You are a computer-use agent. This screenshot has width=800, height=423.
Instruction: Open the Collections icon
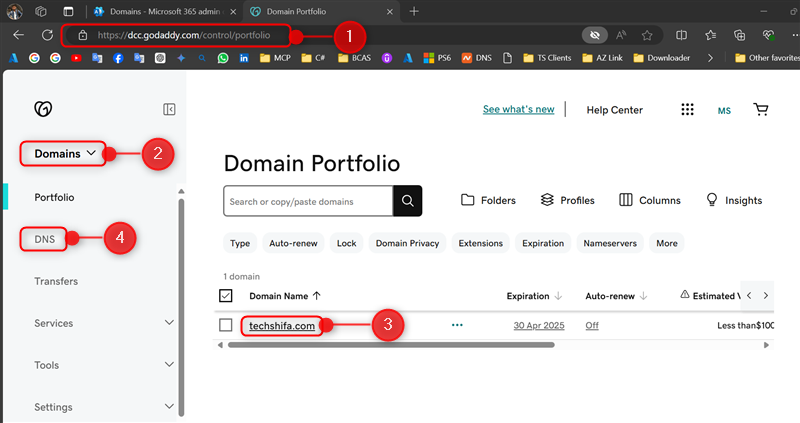coord(739,35)
